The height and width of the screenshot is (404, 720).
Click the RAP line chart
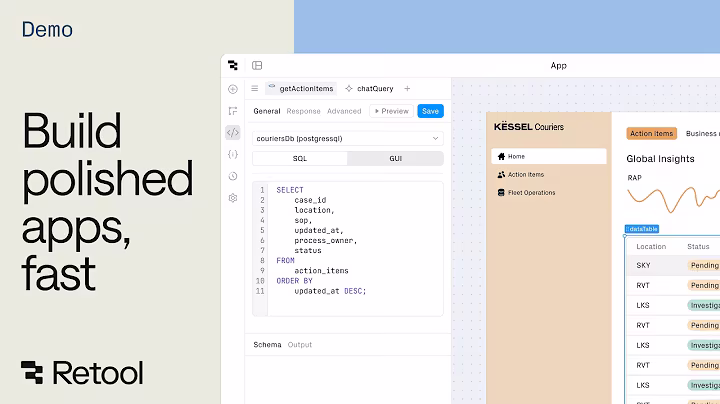(673, 198)
